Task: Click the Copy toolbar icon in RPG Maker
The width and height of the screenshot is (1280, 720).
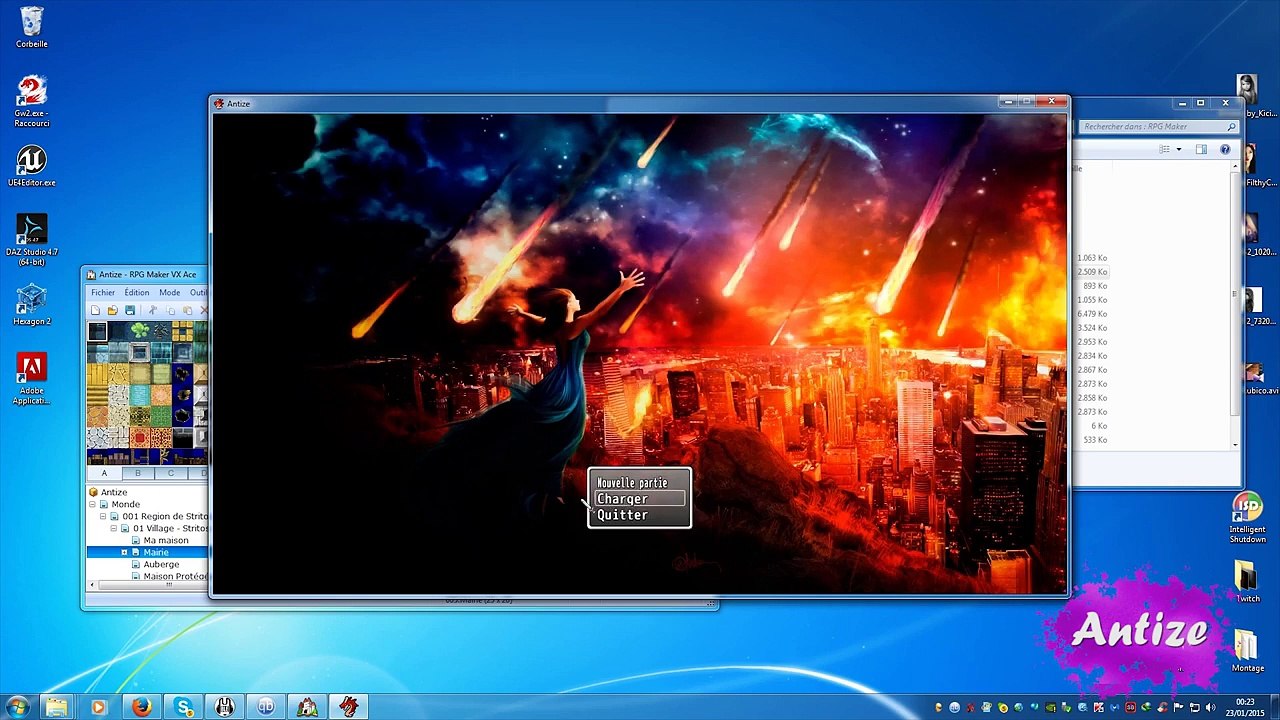Action: 170,311
